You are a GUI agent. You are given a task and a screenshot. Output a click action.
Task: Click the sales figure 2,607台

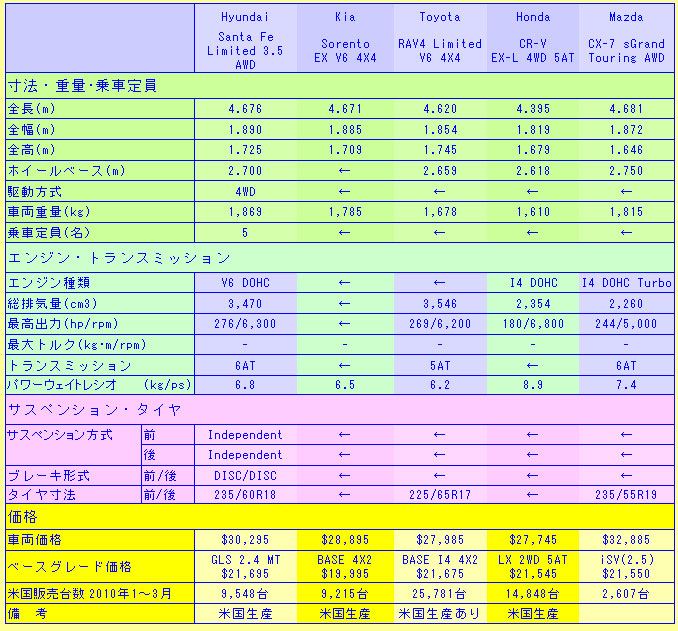[626, 594]
